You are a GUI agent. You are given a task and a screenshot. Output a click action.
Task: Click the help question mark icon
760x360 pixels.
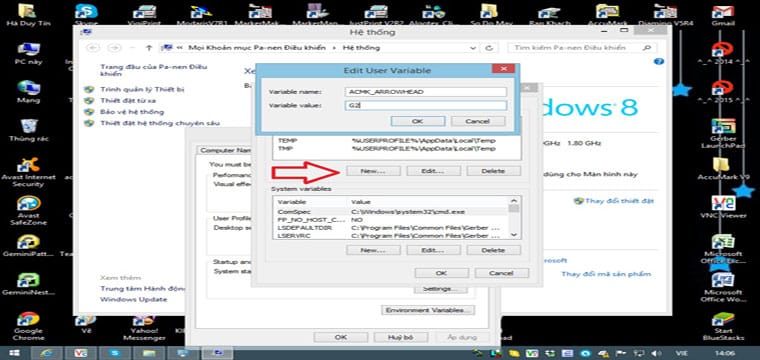pos(658,62)
